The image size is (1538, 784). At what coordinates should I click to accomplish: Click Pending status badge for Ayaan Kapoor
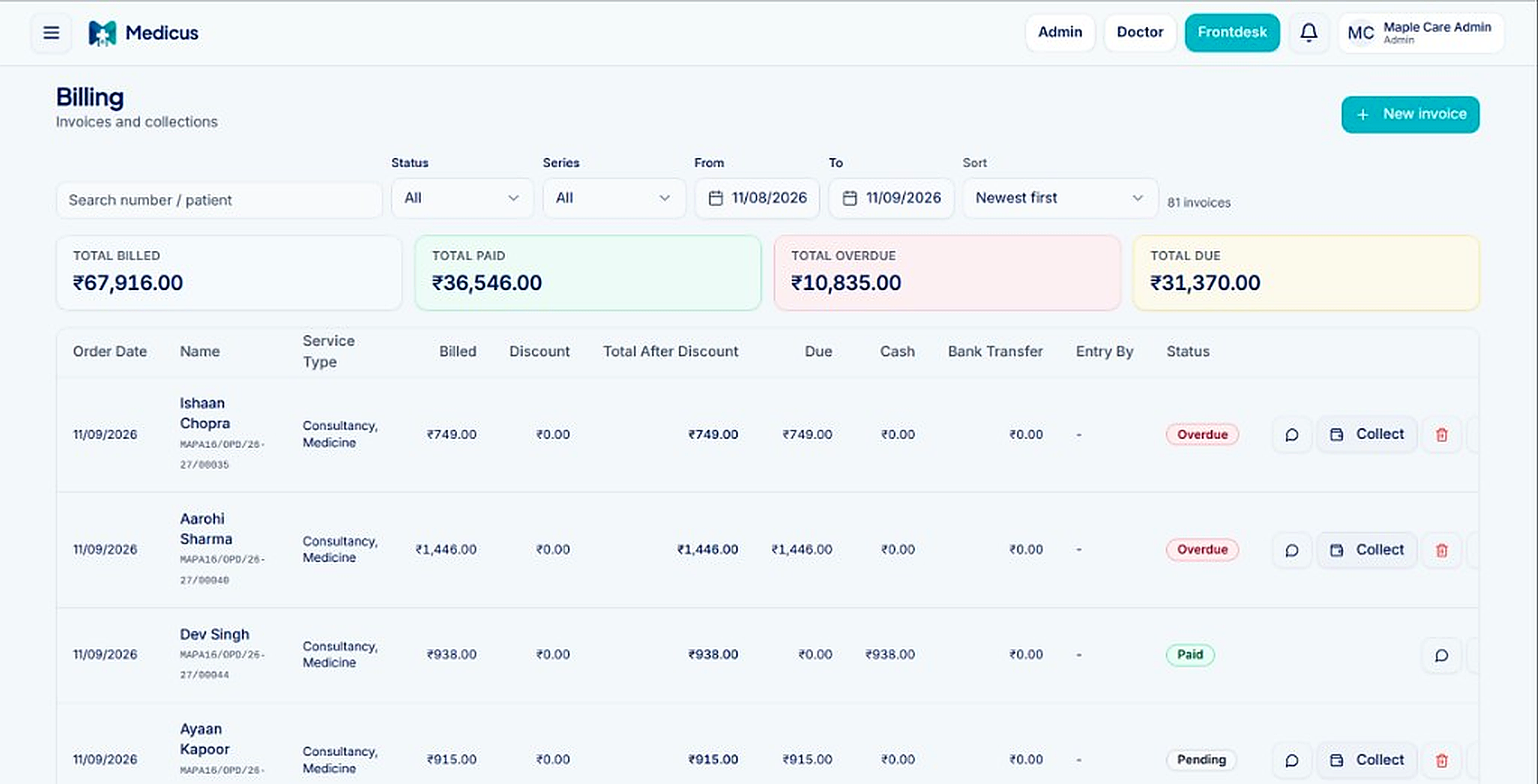pos(1201,760)
